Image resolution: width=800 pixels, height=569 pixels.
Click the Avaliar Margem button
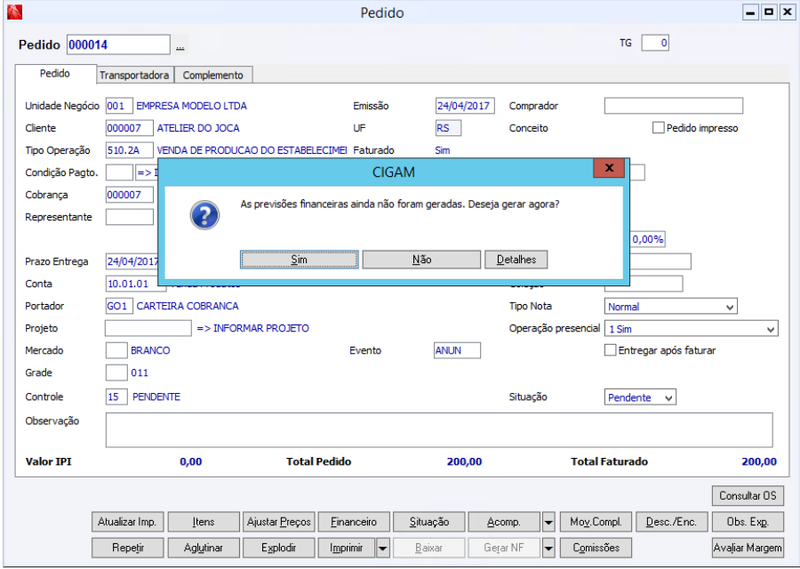[747, 548]
